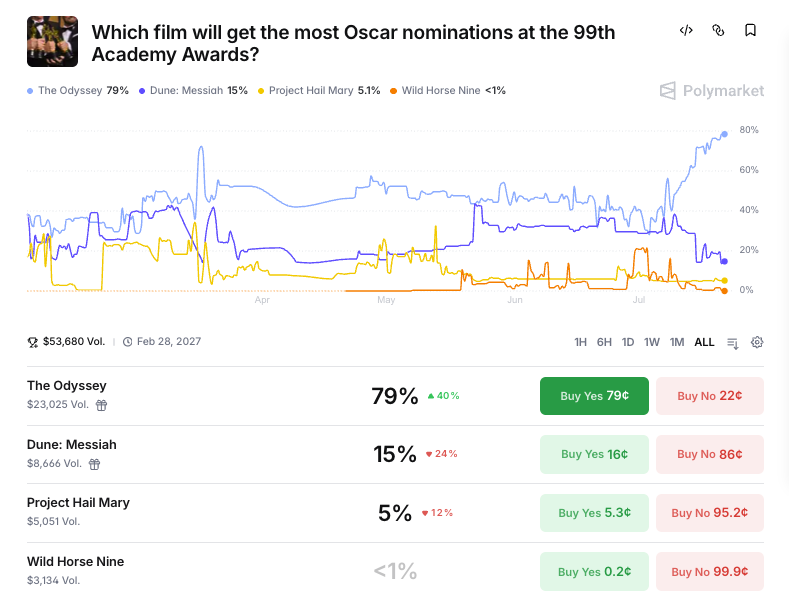Bookmark this Oscar nominations market
Viewport: 789px width, 600px height.
point(750,31)
